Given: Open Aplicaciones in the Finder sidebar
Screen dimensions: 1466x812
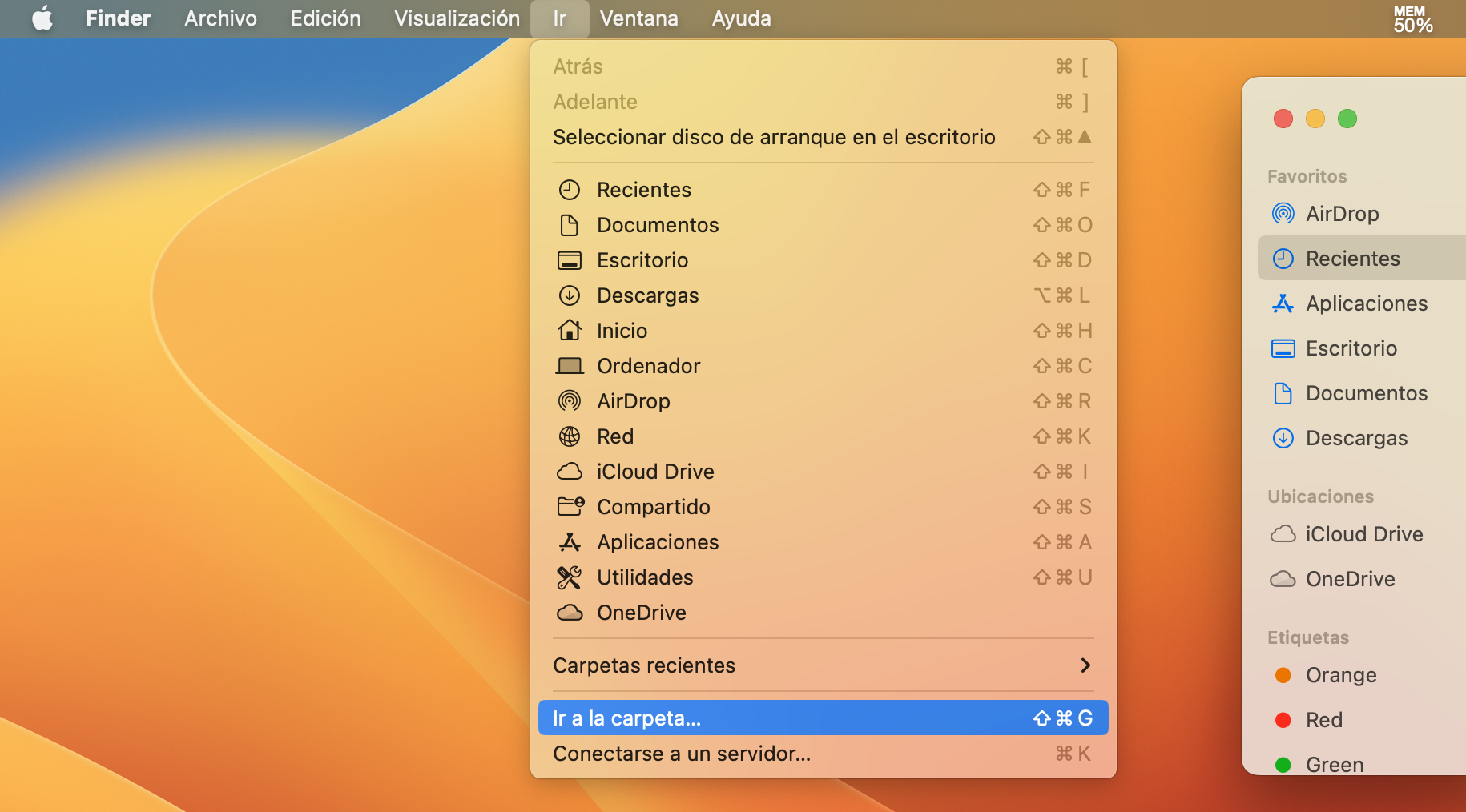Looking at the screenshot, I should click(1366, 303).
